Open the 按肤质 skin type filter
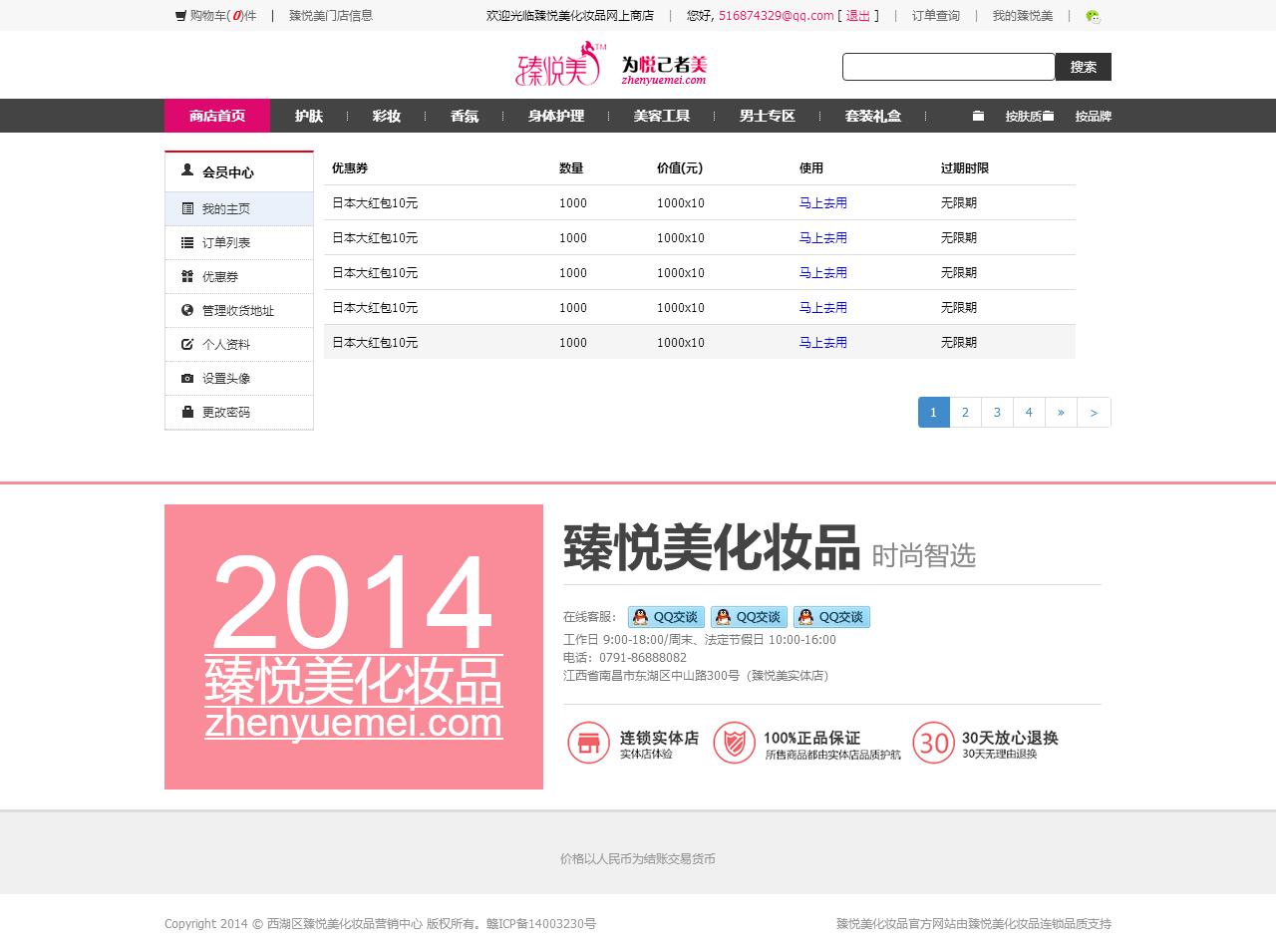The height and width of the screenshot is (952, 1276). pos(1023,117)
